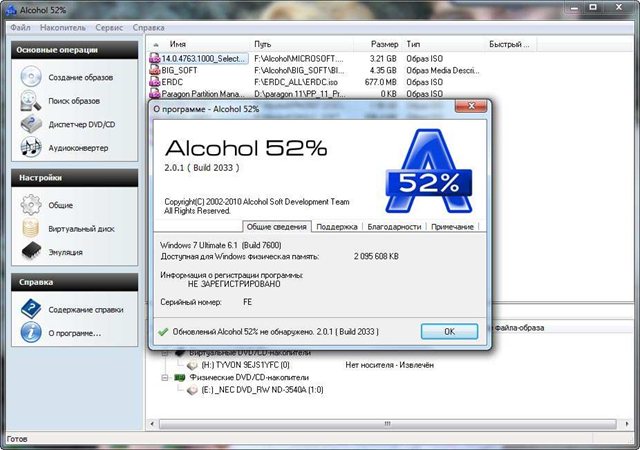Switch to the Общие сведения tab
Image resolution: width=640 pixels, height=450 pixels.
(x=276, y=227)
